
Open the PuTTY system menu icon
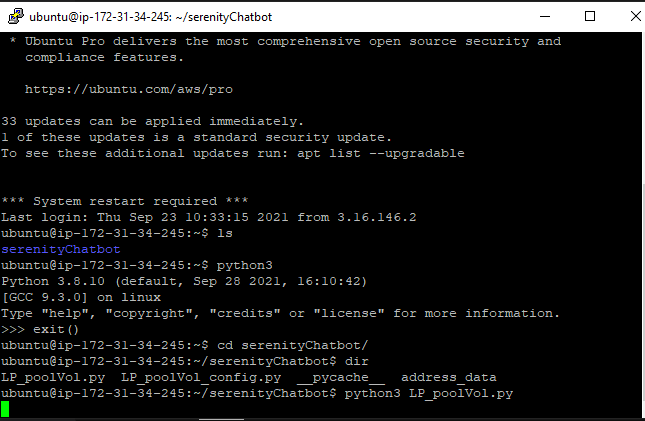(x=16, y=16)
